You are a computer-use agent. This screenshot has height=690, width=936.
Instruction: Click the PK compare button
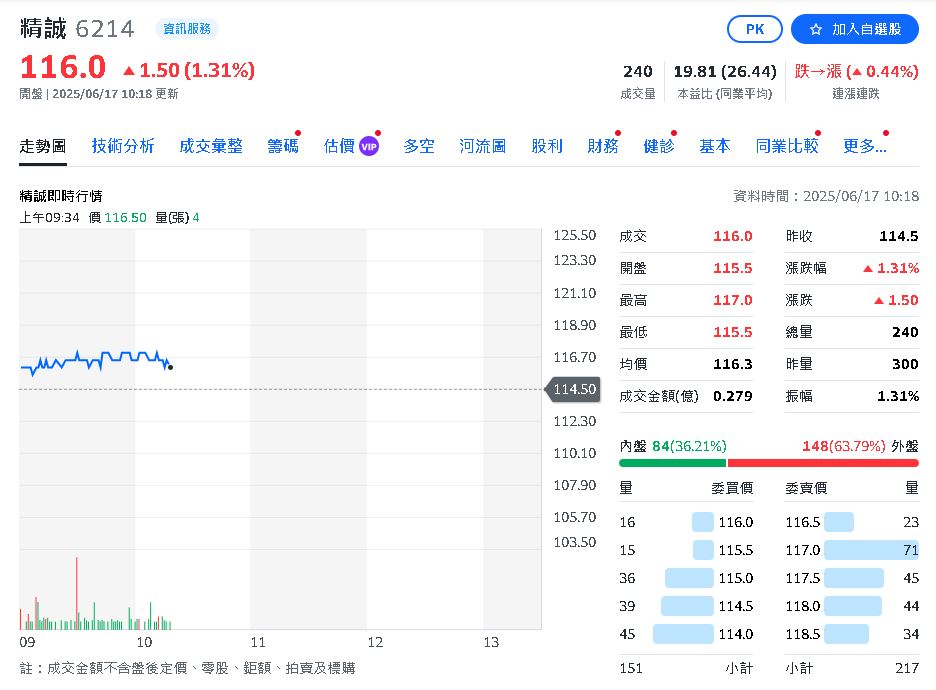tap(755, 29)
